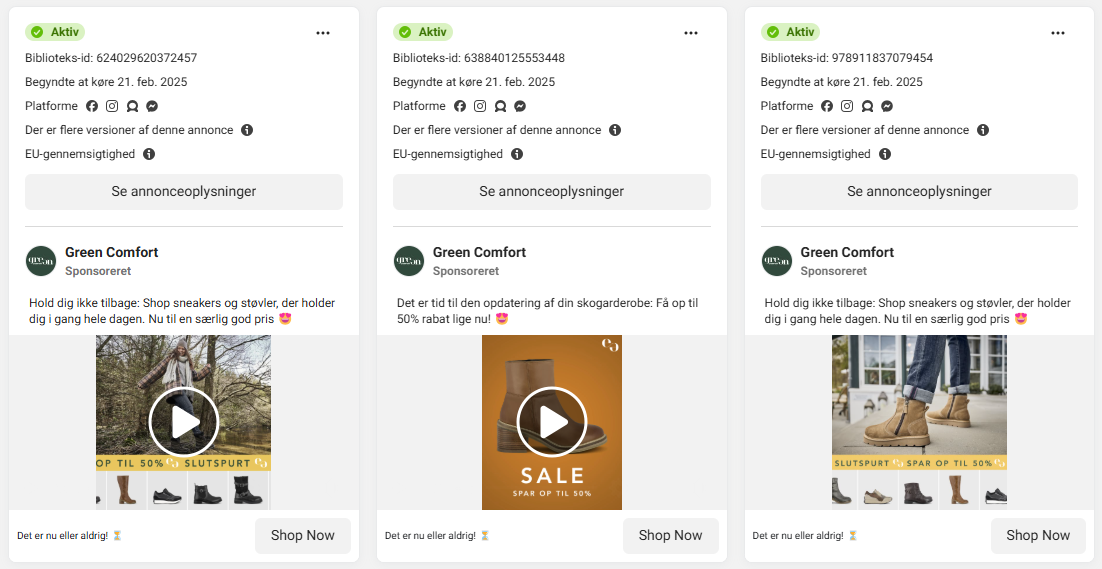Open Green Comfort page name in ad 624029620372457
The image size is (1102, 569).
point(112,252)
